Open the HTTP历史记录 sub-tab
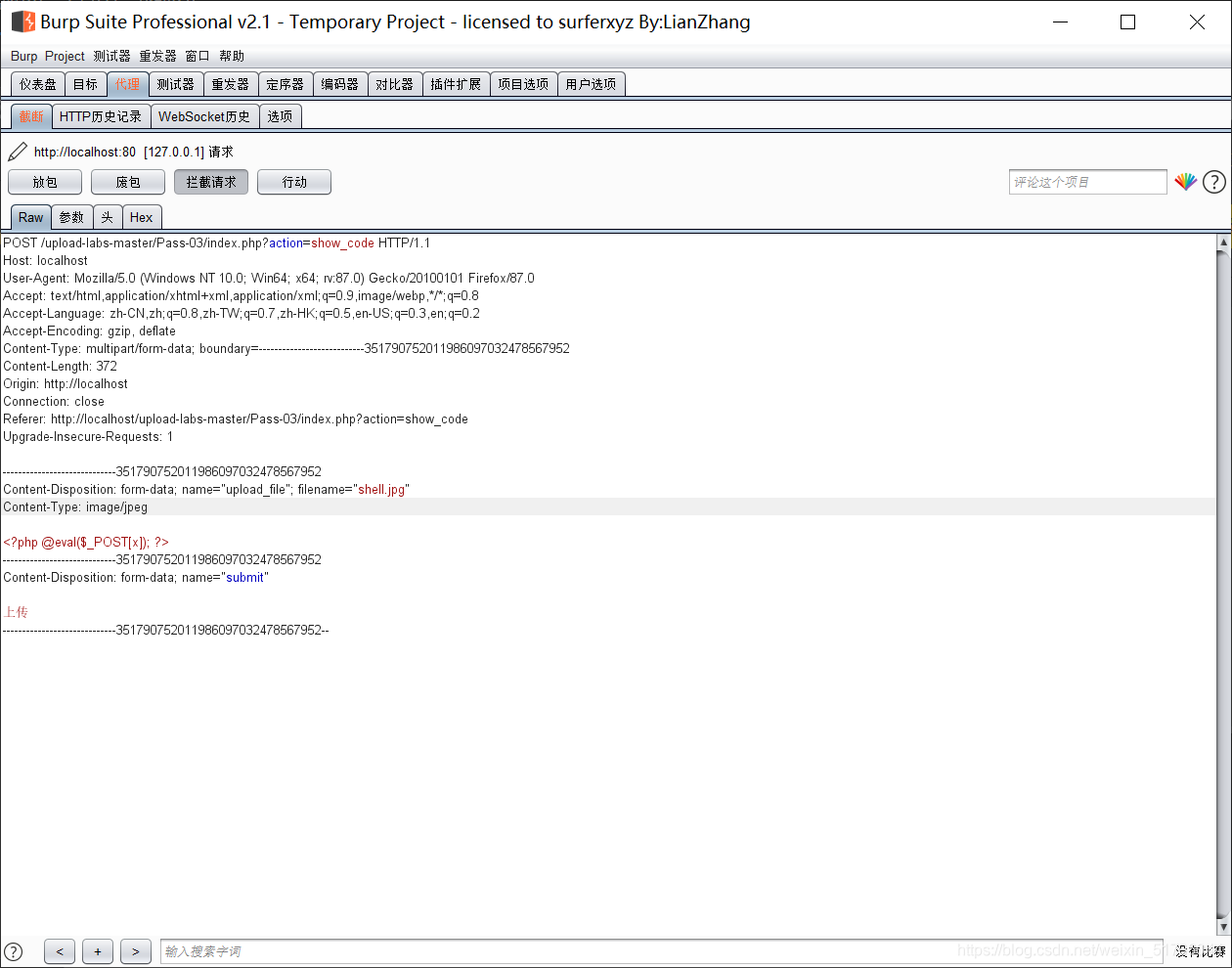 click(x=101, y=116)
